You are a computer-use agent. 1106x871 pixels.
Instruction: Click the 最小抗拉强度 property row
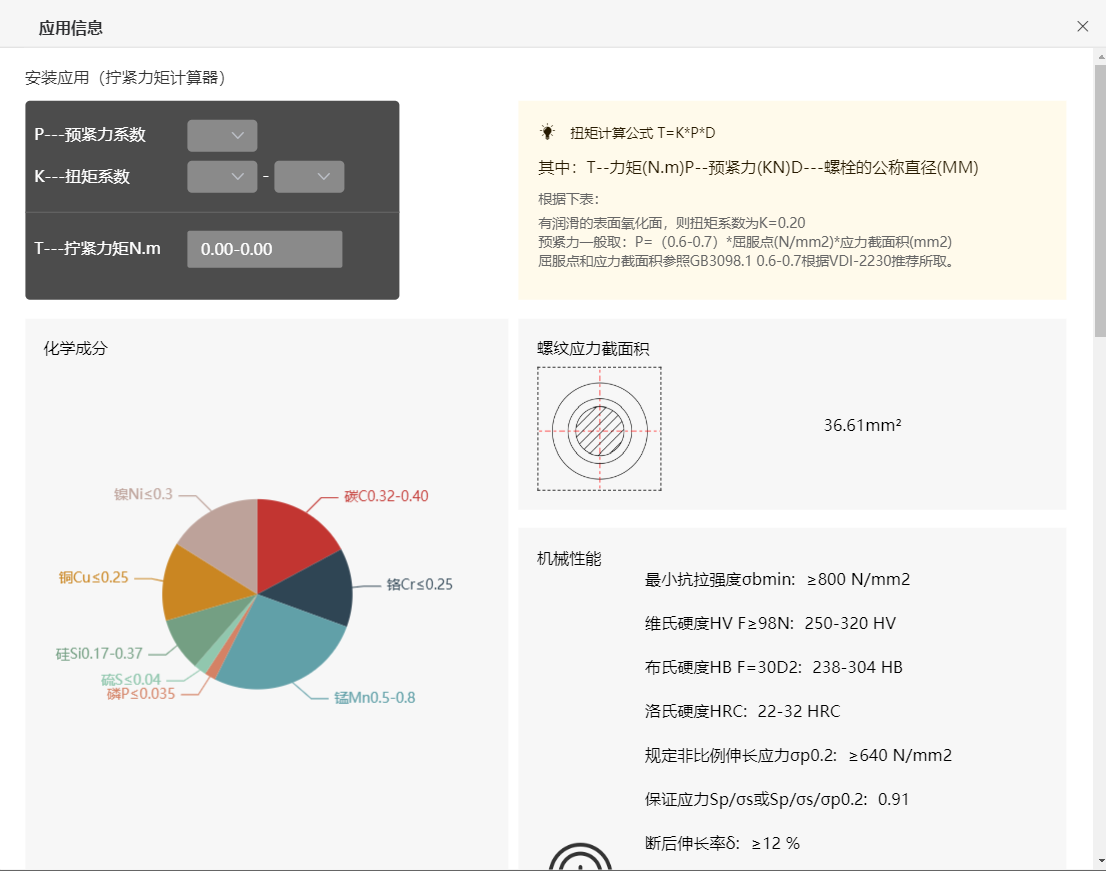pyautogui.click(x=777, y=580)
